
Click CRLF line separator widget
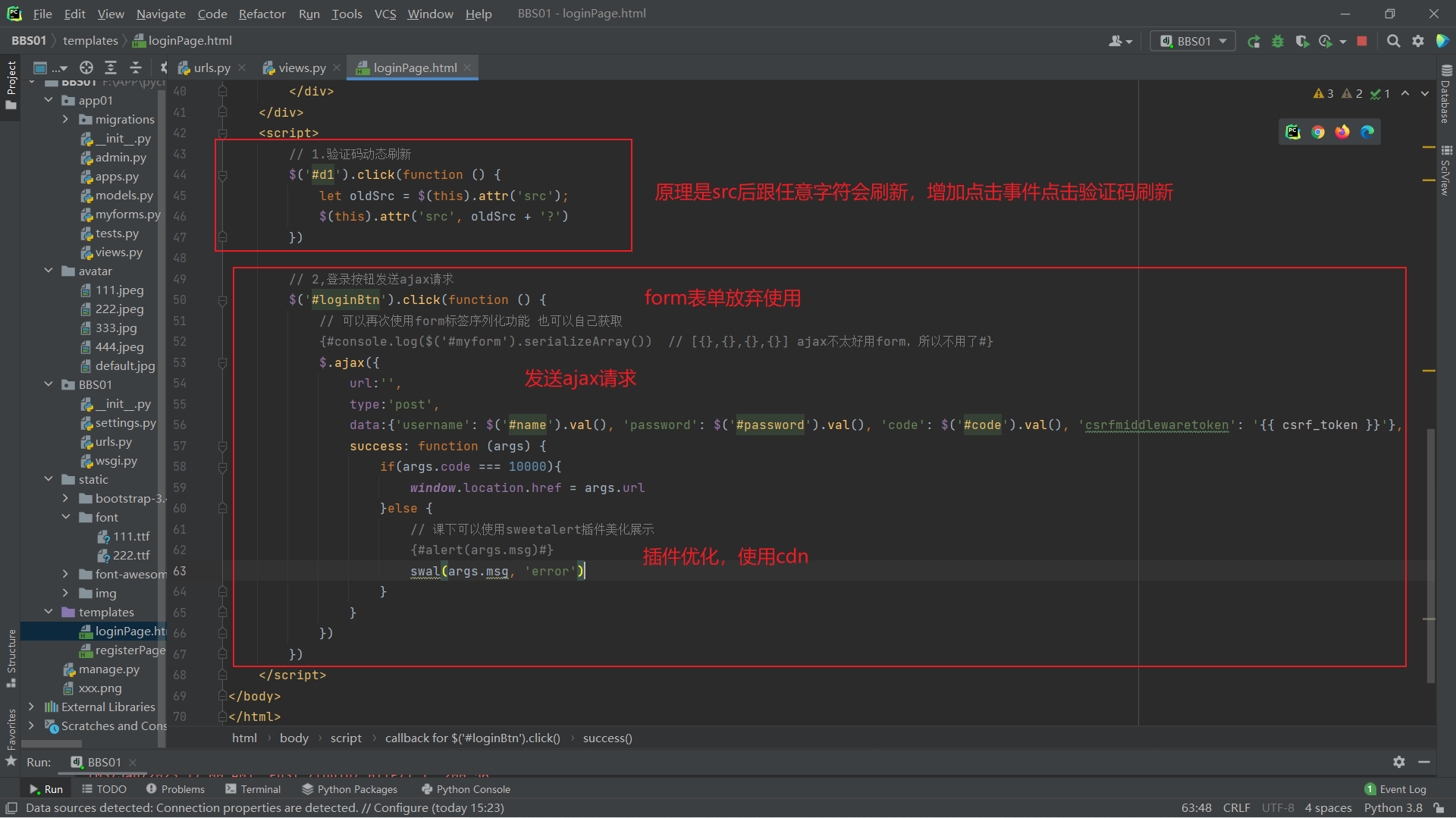pyautogui.click(x=1236, y=808)
